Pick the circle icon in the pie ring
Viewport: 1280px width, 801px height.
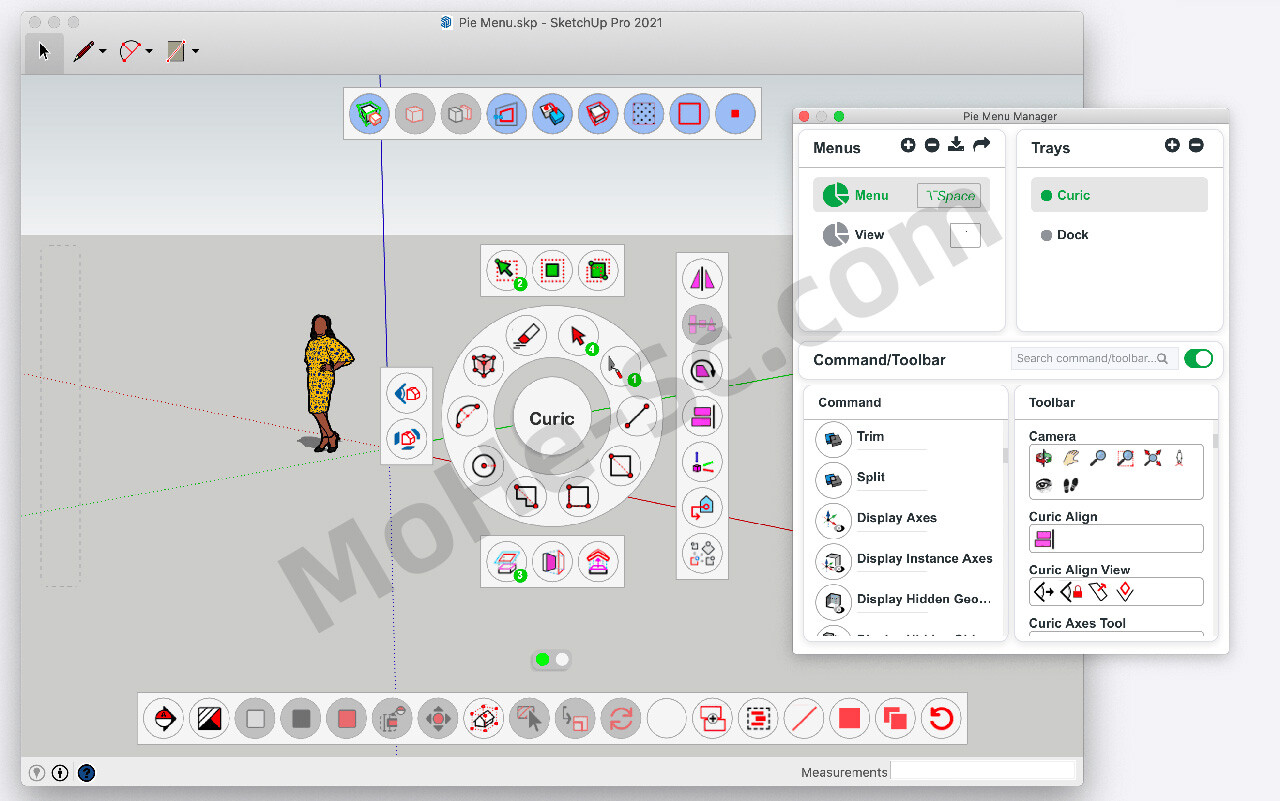pos(485,466)
